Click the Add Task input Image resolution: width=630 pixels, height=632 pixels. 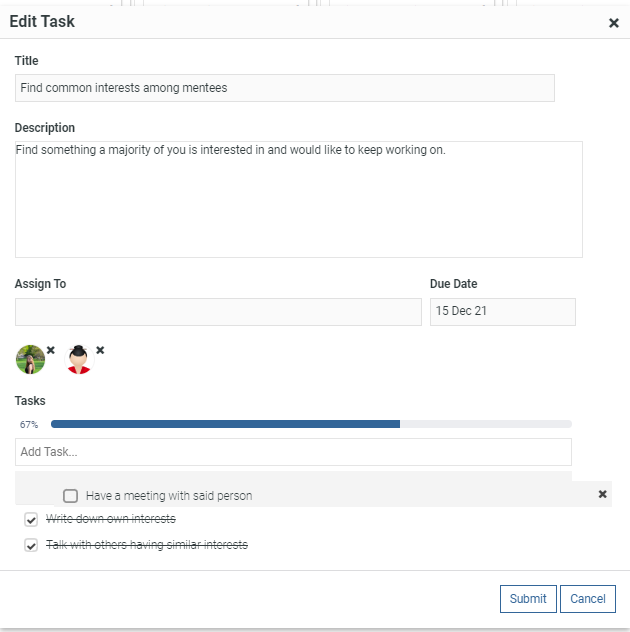point(293,452)
